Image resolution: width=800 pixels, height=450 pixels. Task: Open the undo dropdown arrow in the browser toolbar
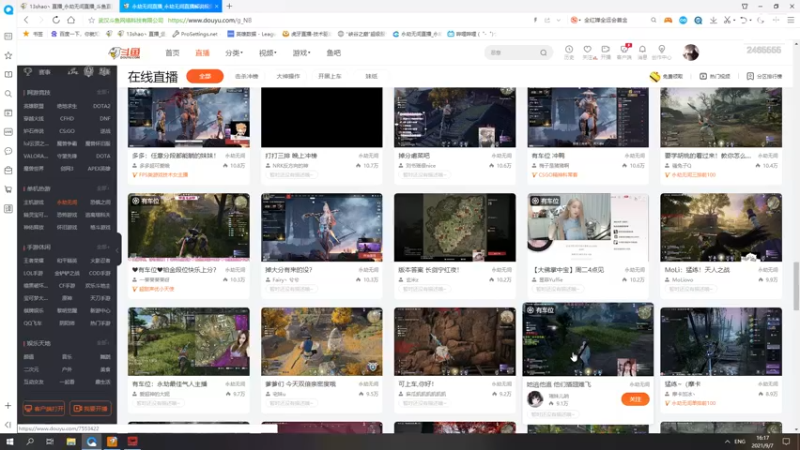pyautogui.click(x=750, y=20)
